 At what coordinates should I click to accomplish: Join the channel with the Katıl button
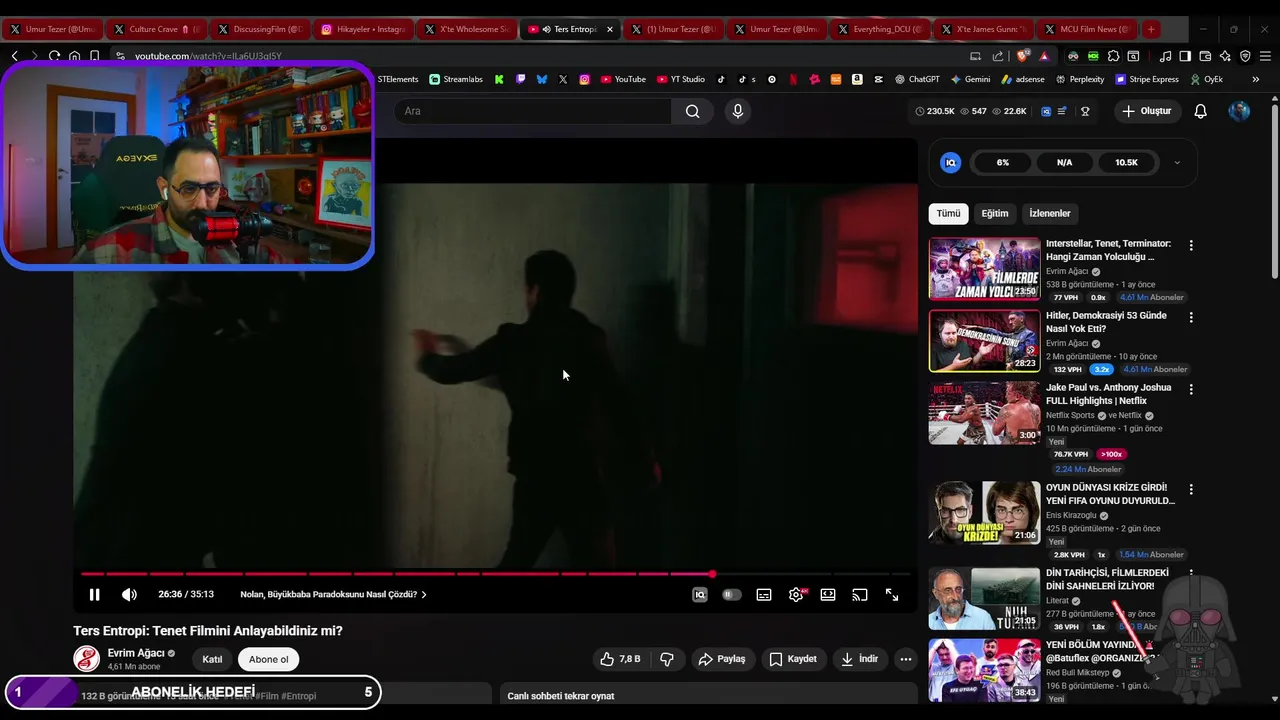(212, 659)
